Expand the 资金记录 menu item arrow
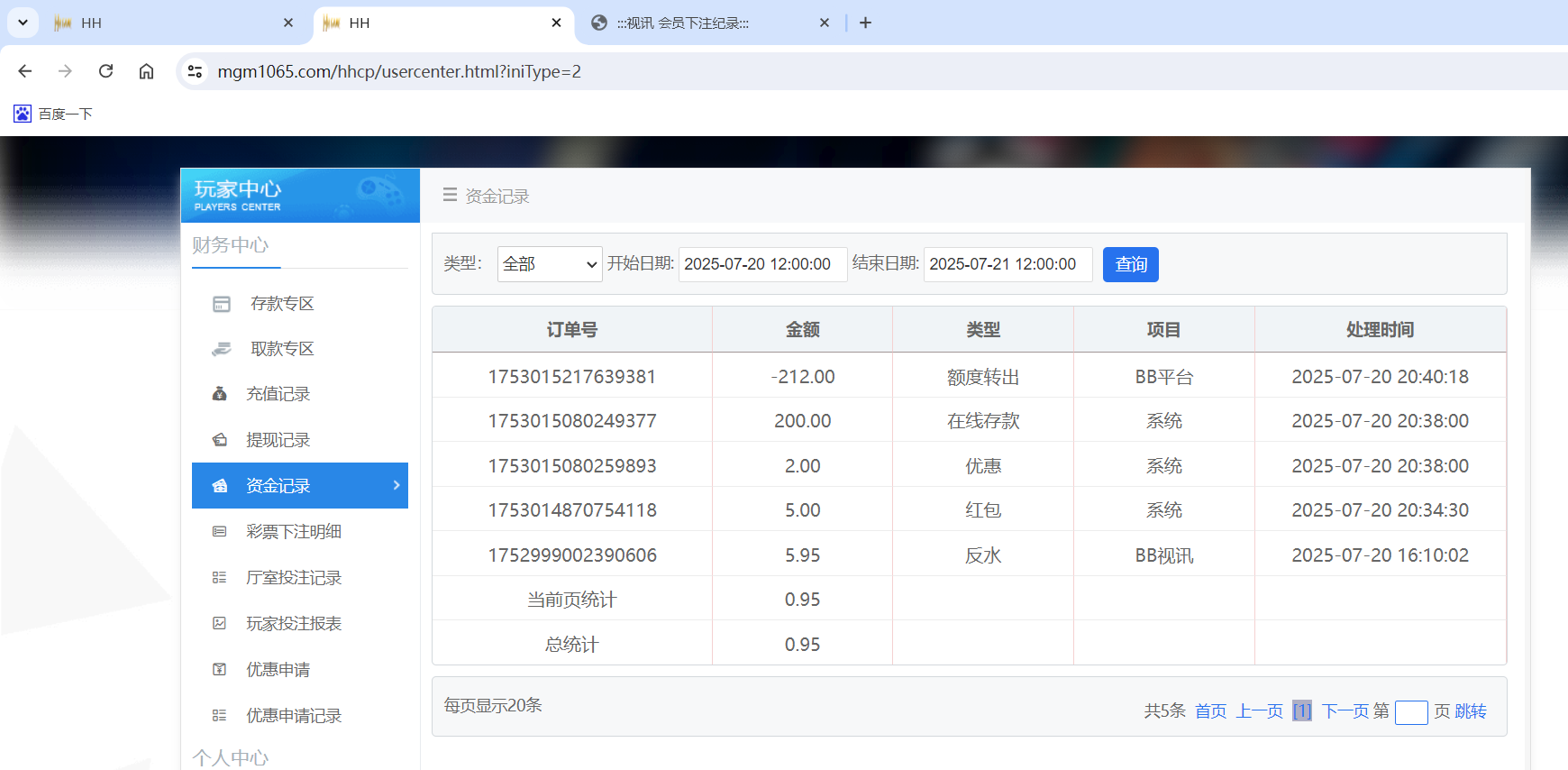 [x=397, y=485]
